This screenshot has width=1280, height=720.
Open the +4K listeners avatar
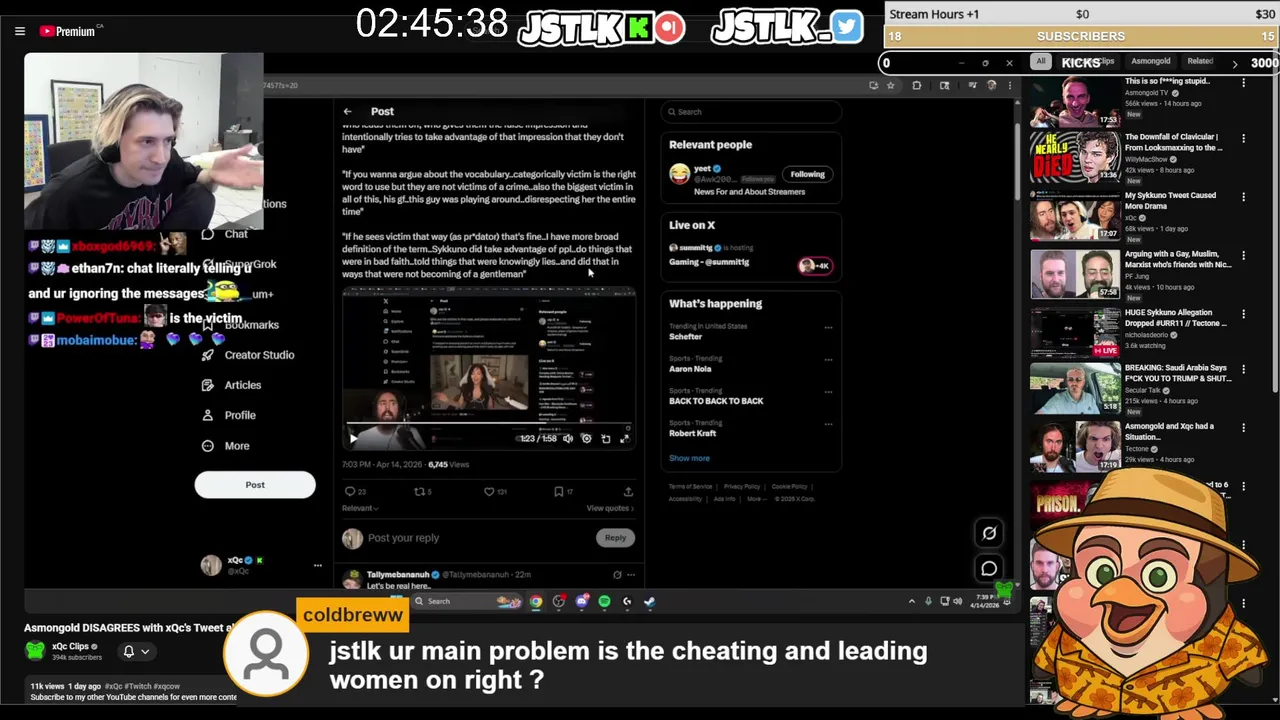click(814, 265)
